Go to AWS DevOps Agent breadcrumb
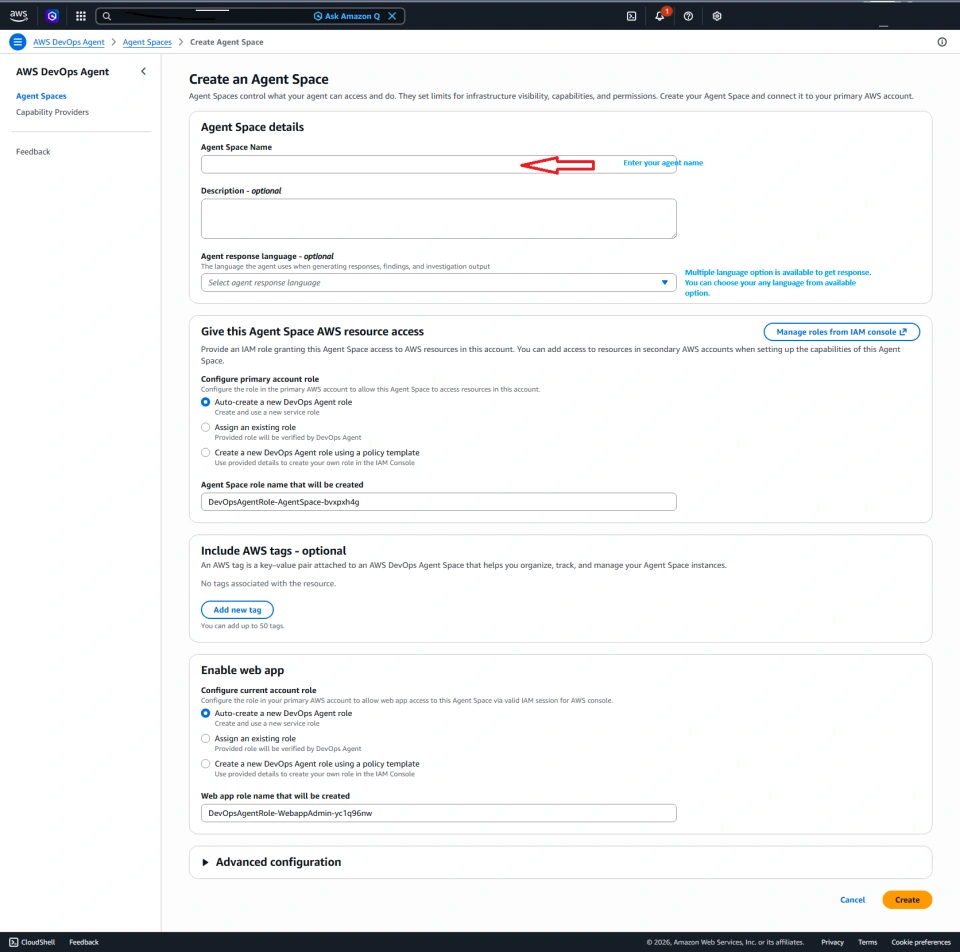The height and width of the screenshot is (952, 960). tap(69, 42)
